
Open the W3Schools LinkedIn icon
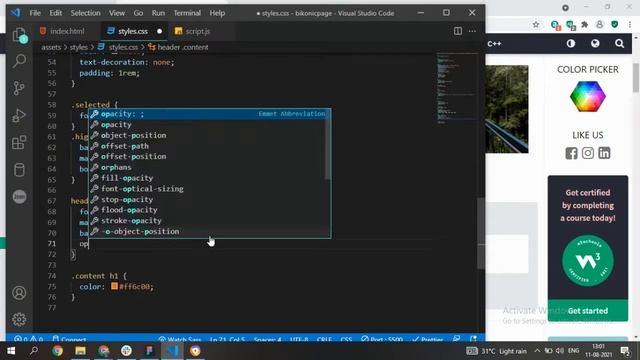point(604,153)
